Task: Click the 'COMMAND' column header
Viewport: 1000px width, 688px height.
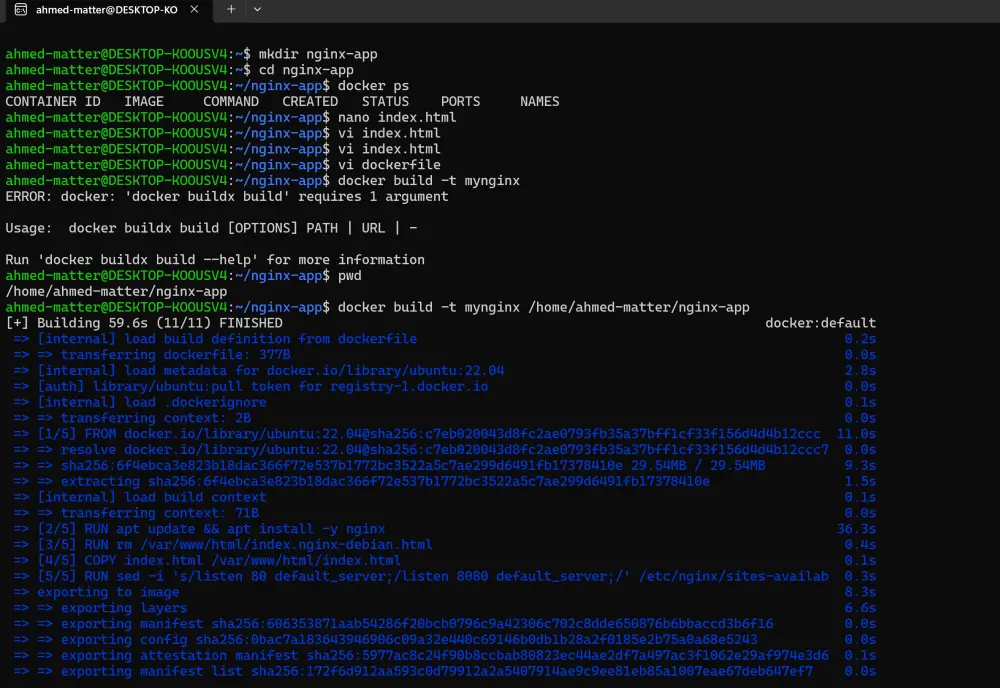Action: pyautogui.click(x=231, y=102)
